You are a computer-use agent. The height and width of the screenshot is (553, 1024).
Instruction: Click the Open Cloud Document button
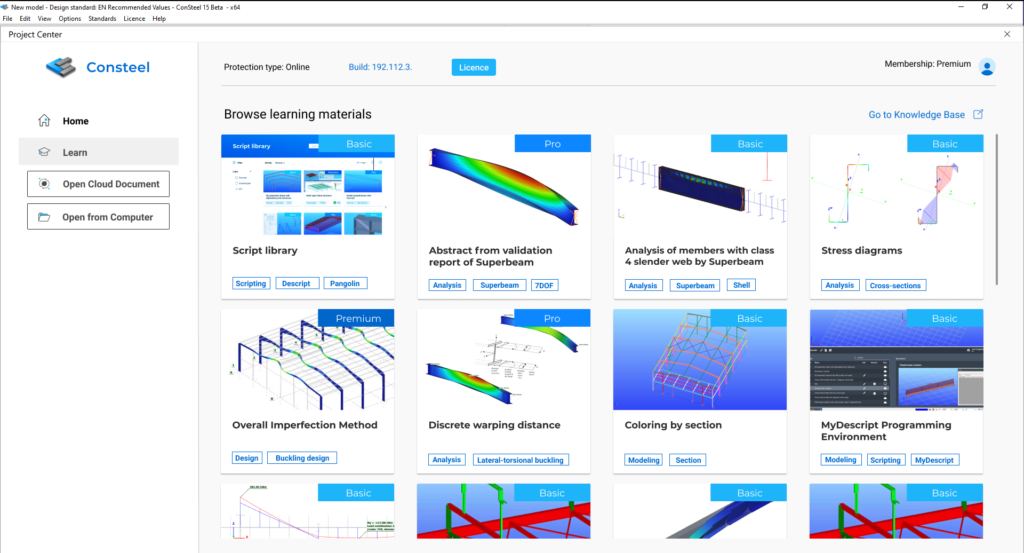point(98,184)
